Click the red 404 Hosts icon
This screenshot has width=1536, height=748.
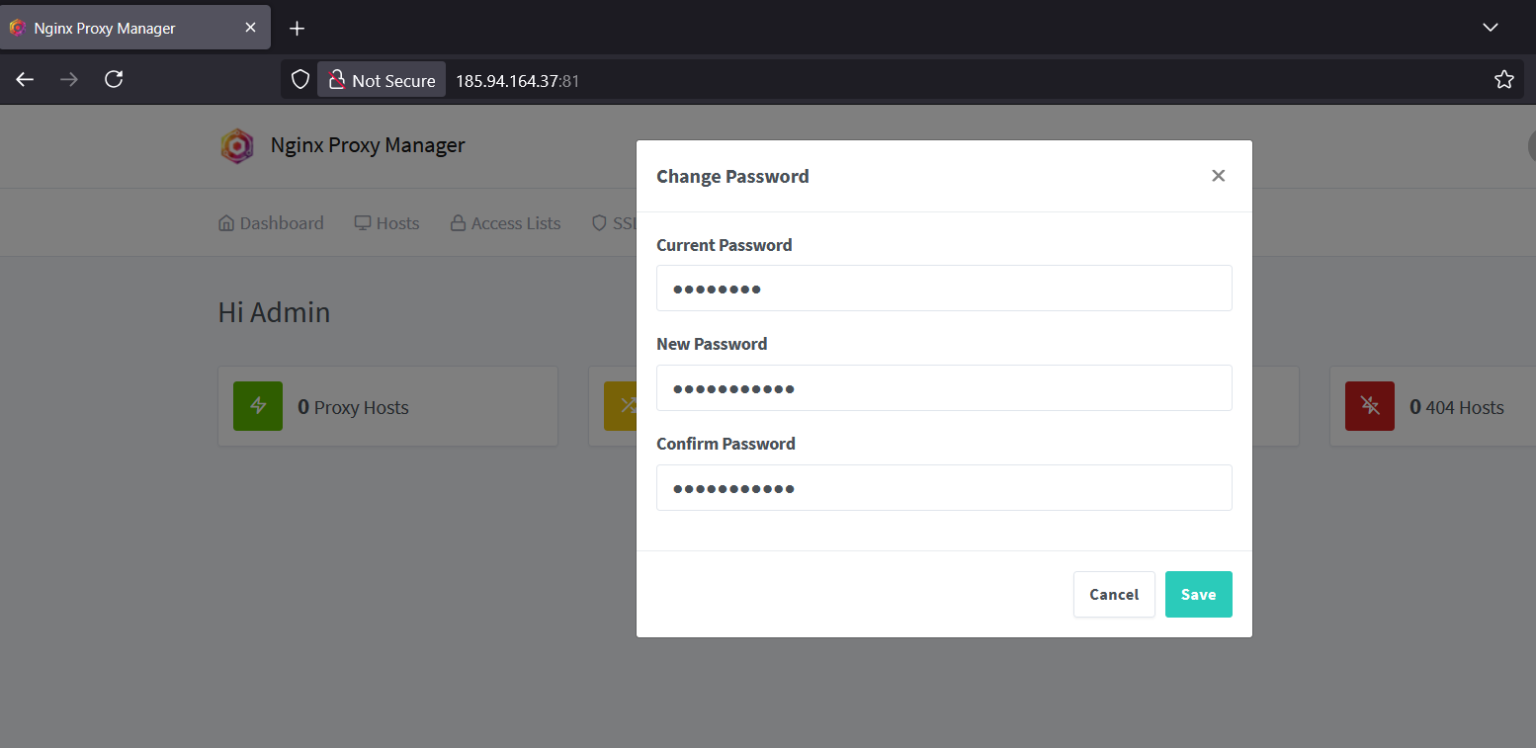point(1369,406)
